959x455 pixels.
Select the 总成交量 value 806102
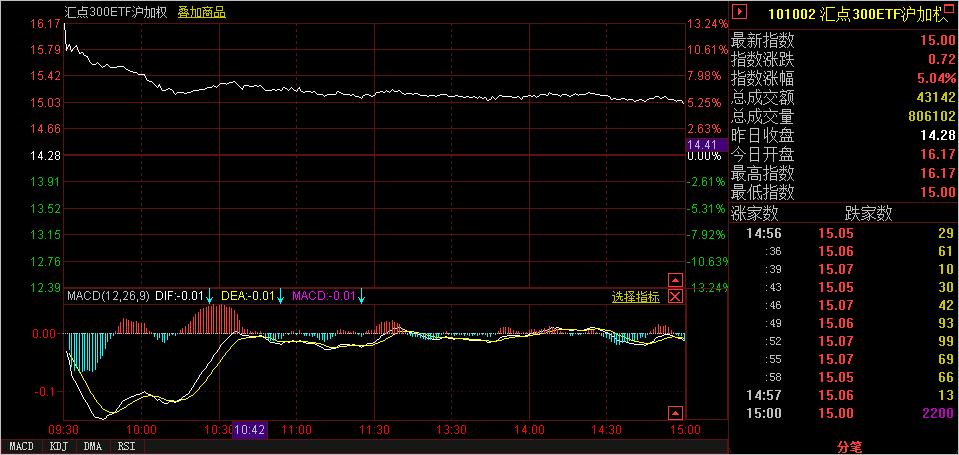pyautogui.click(x=930, y=116)
